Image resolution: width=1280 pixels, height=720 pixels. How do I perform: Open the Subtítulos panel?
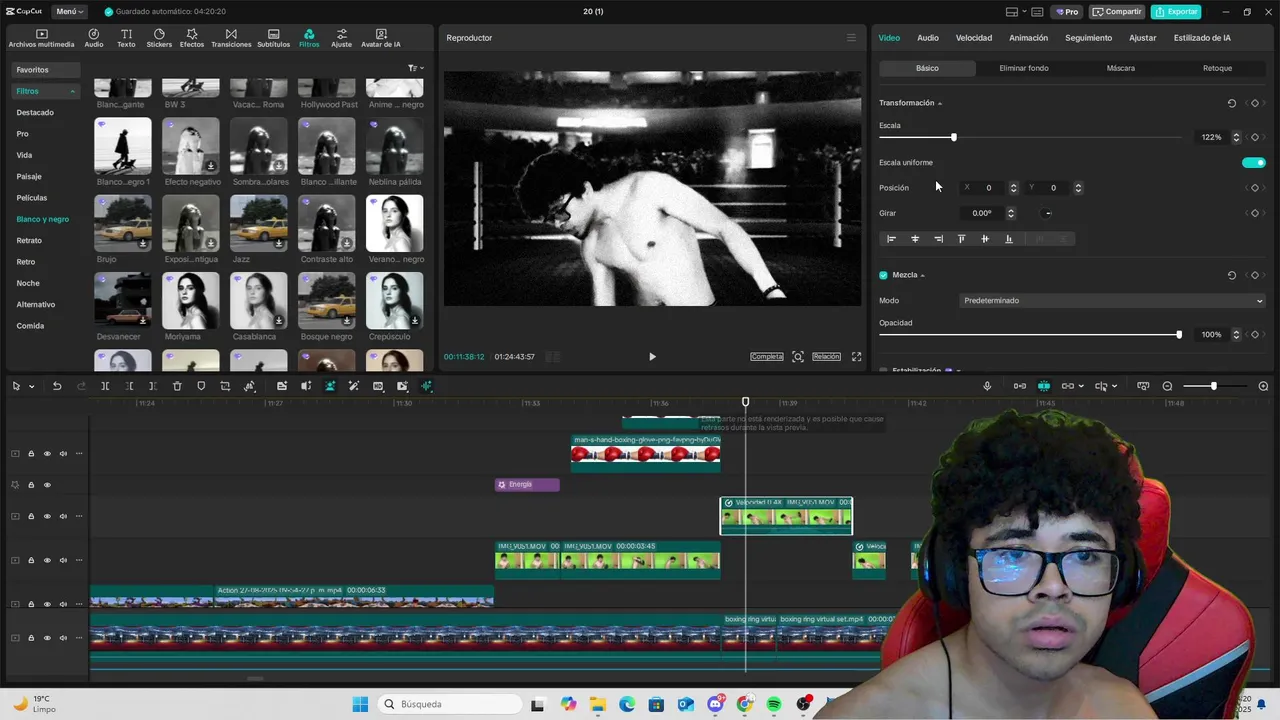coord(274,38)
